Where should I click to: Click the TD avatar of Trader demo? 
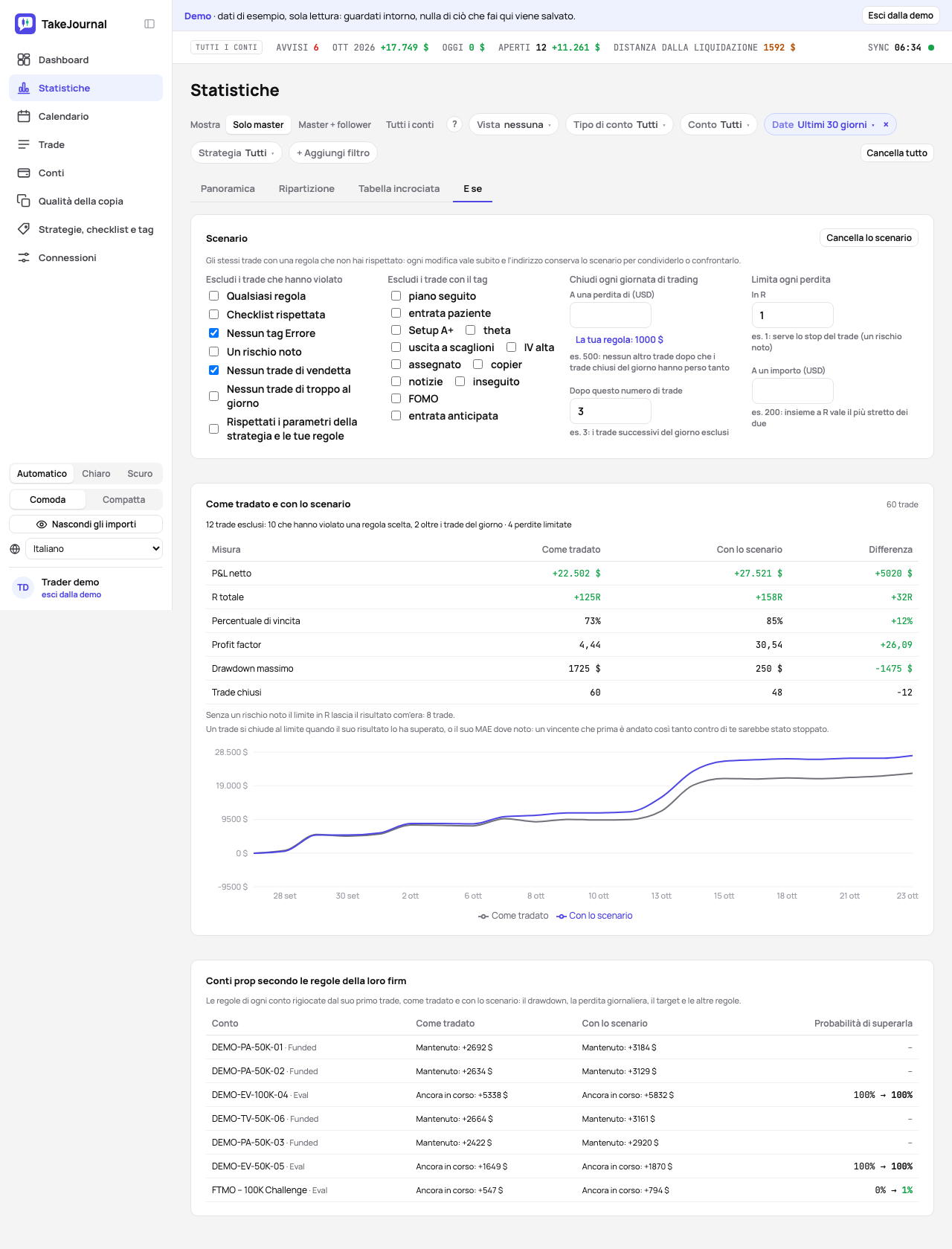[x=23, y=588]
